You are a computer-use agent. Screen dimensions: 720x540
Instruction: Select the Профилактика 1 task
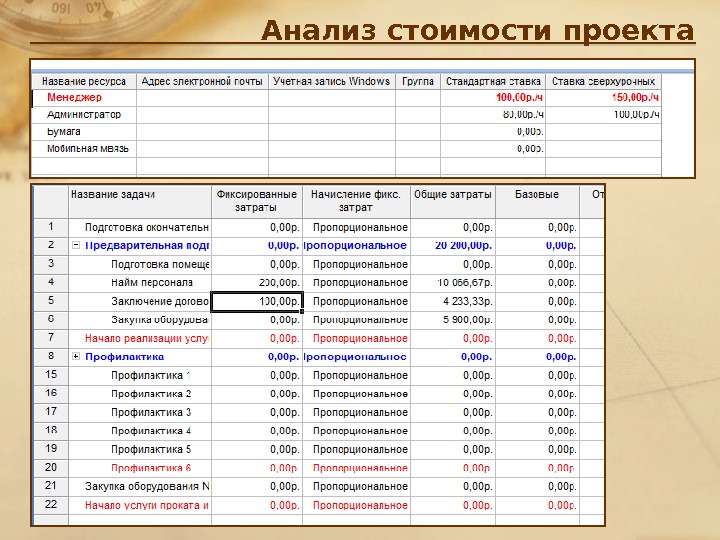point(151,375)
